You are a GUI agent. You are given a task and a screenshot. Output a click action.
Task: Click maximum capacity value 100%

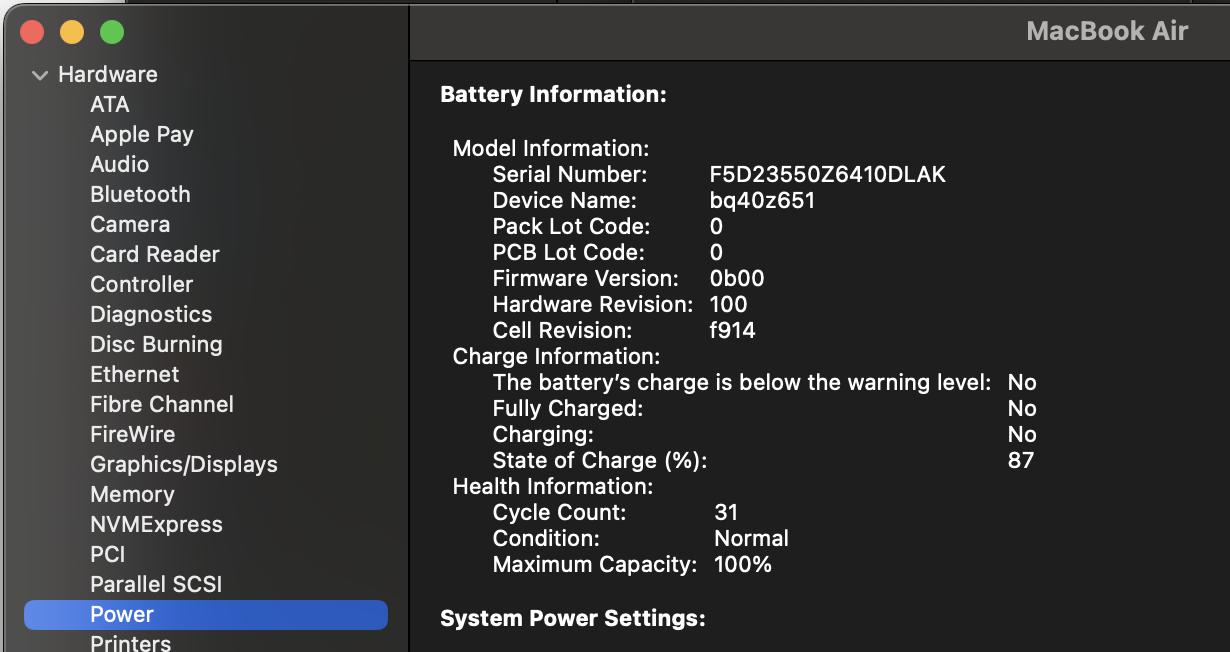click(743, 564)
